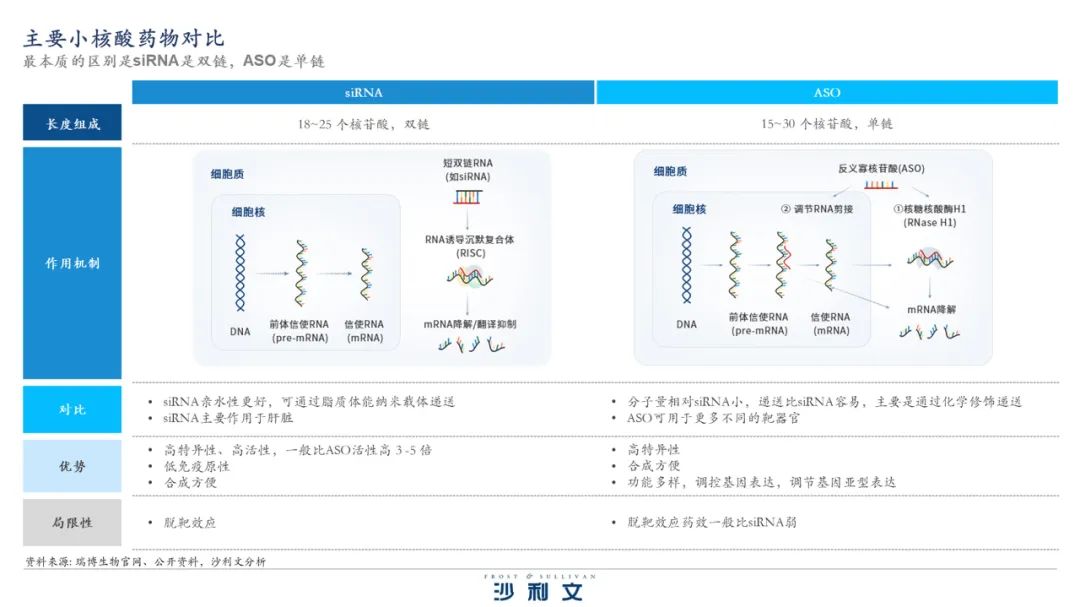Click the pre-mRNA strand in siRNA diagram

pyautogui.click(x=300, y=272)
